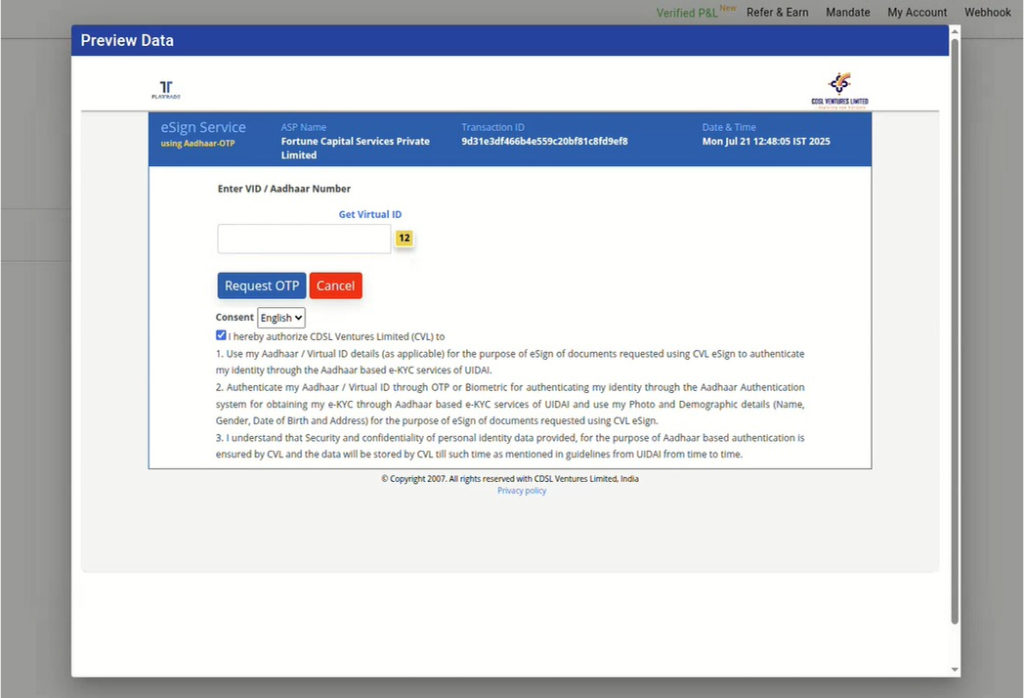This screenshot has height=698, width=1024.
Task: Click the scrollbar down arrow
Action: (x=955, y=669)
